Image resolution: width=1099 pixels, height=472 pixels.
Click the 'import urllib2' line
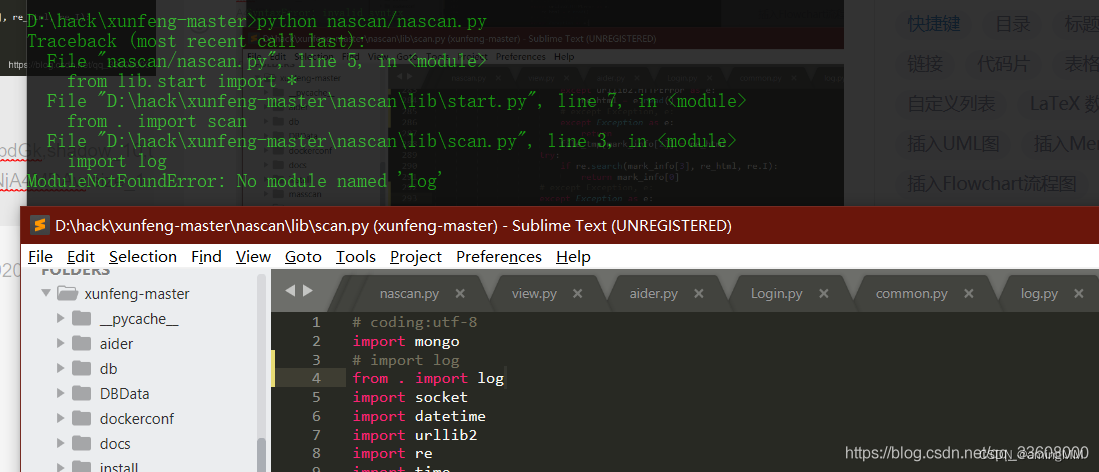[x=415, y=435]
